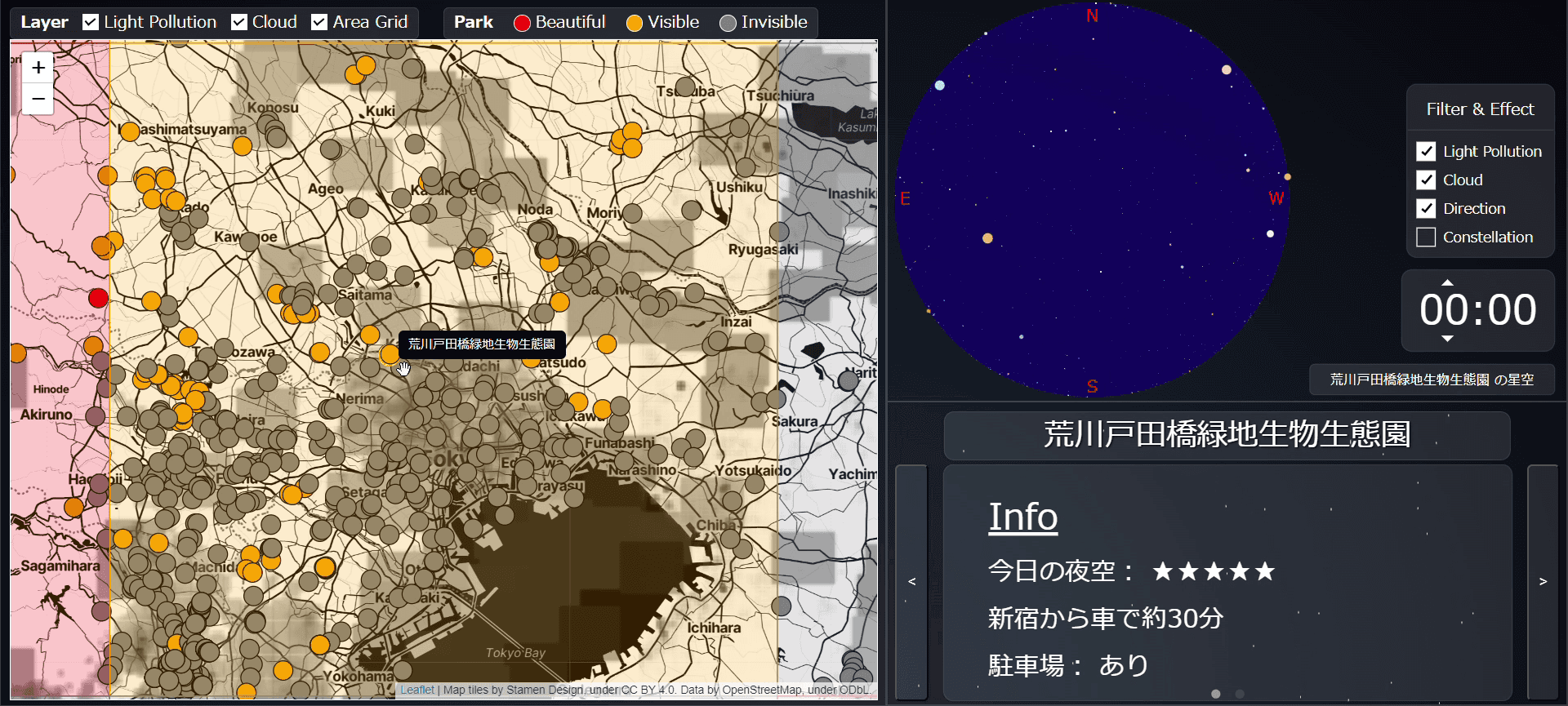1568x706 pixels.
Task: Click the 00:00 time display
Action: pyautogui.click(x=1478, y=310)
